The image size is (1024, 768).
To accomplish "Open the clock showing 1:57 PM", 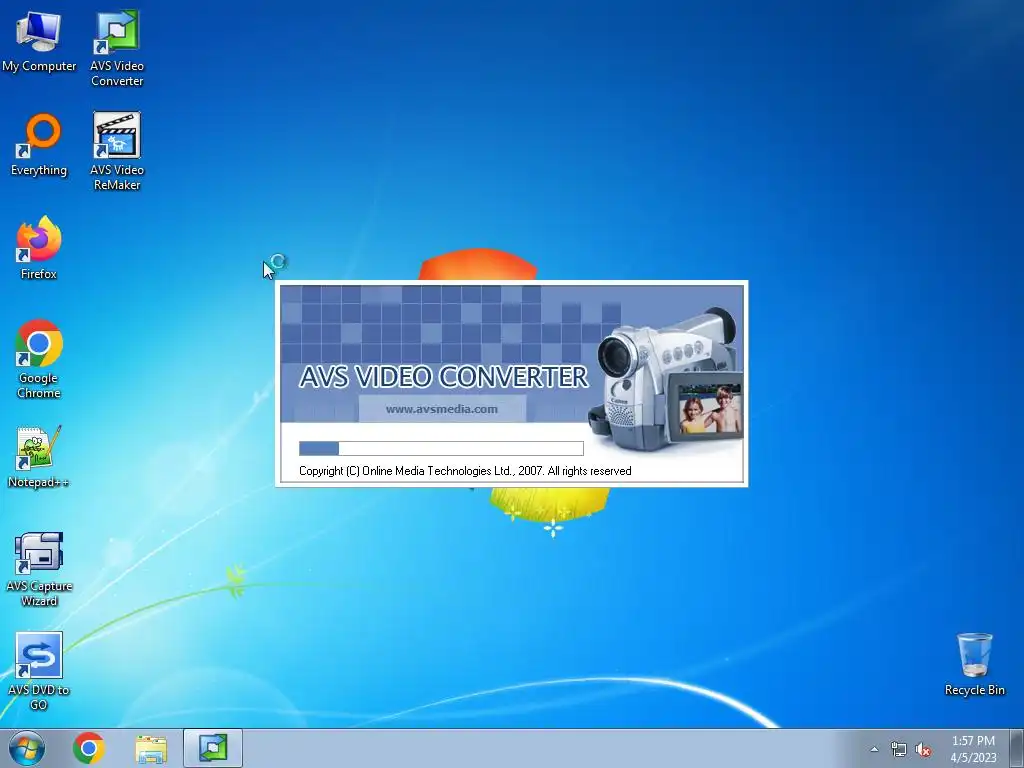I will 973,749.
